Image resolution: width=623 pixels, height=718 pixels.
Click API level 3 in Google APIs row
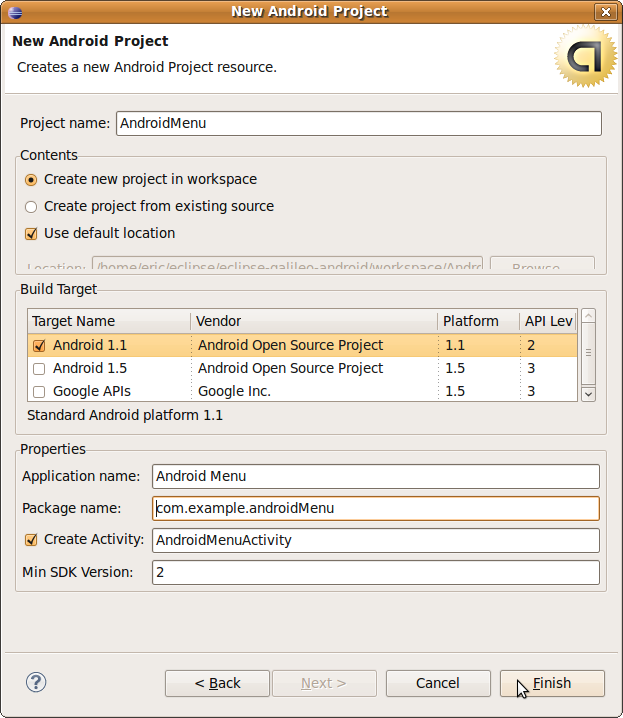pos(549,392)
